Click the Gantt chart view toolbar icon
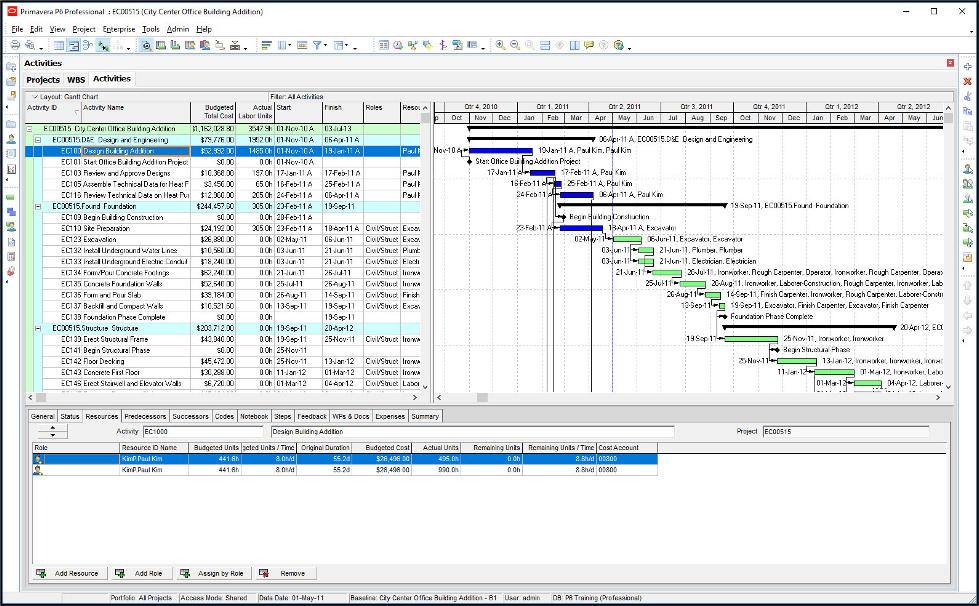The image size is (979, 606). pos(73,46)
